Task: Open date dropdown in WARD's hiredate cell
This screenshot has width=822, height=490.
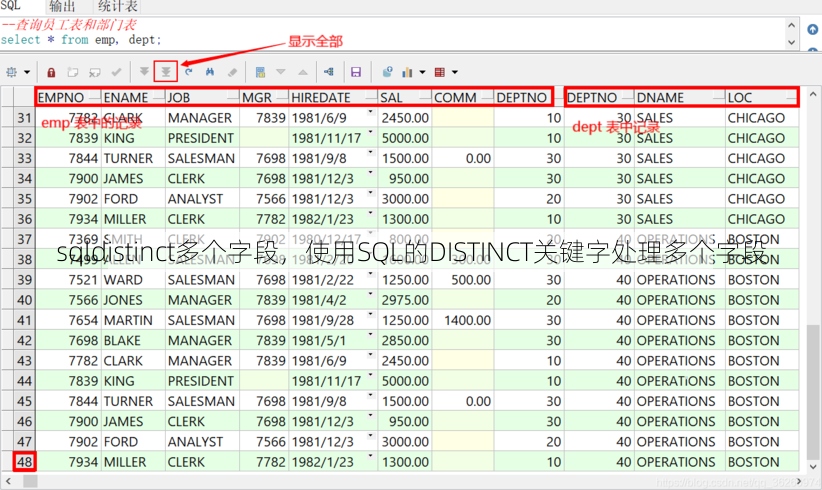Action: [x=371, y=274]
